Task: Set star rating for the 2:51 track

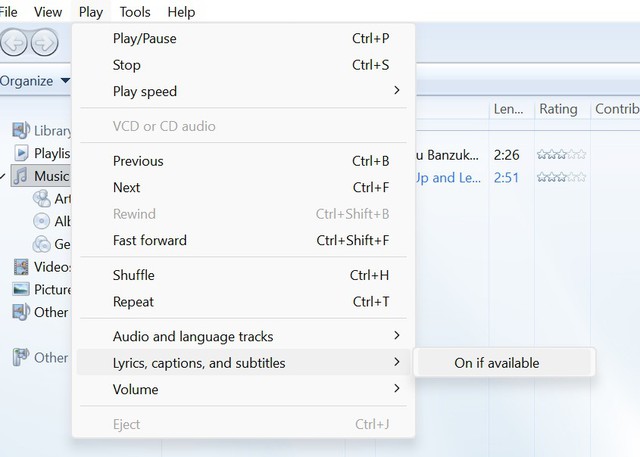Action: (562, 177)
